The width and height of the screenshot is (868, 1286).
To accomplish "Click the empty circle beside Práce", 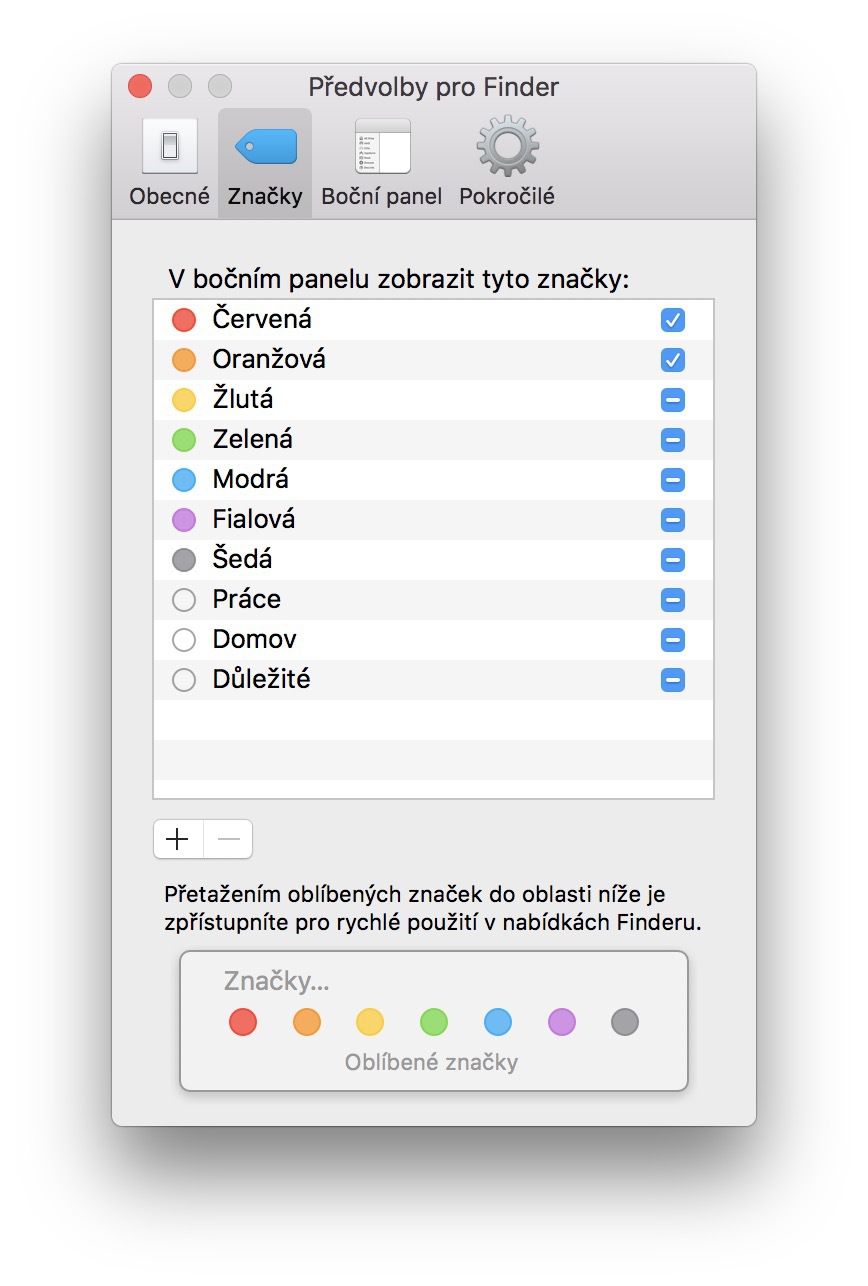I will (x=184, y=600).
